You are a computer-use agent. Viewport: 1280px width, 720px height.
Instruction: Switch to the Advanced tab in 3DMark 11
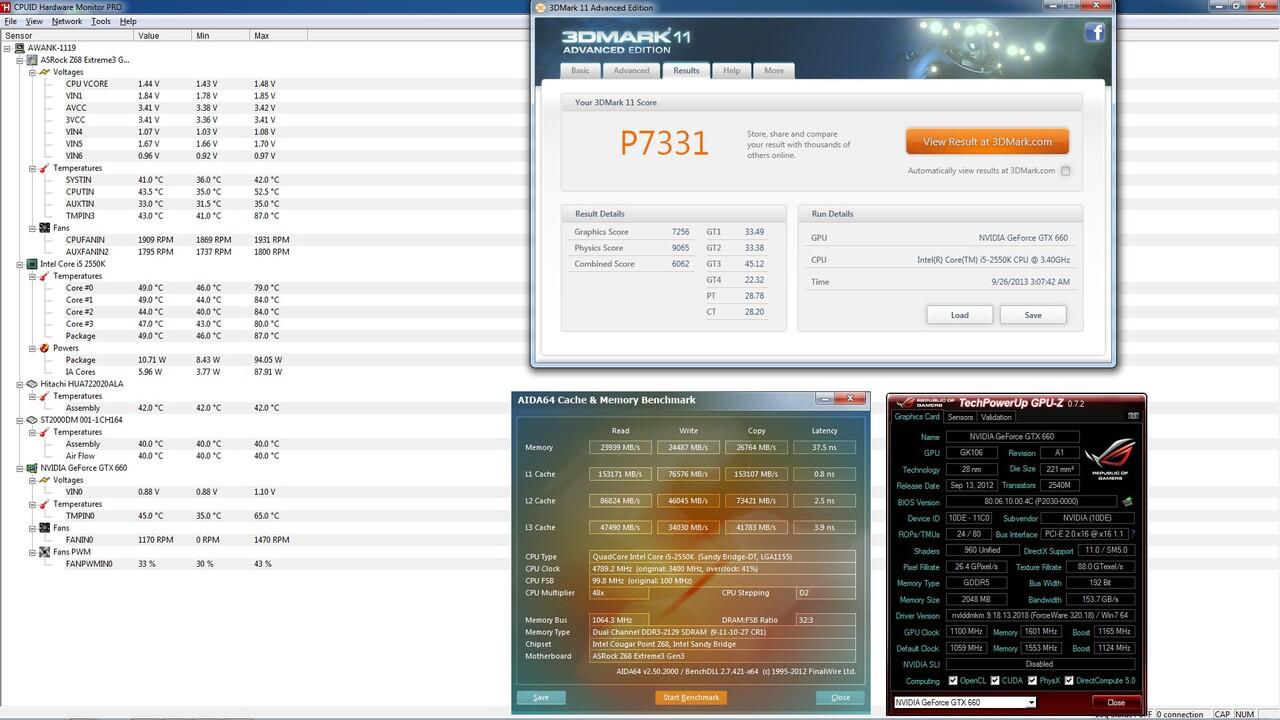click(x=631, y=70)
